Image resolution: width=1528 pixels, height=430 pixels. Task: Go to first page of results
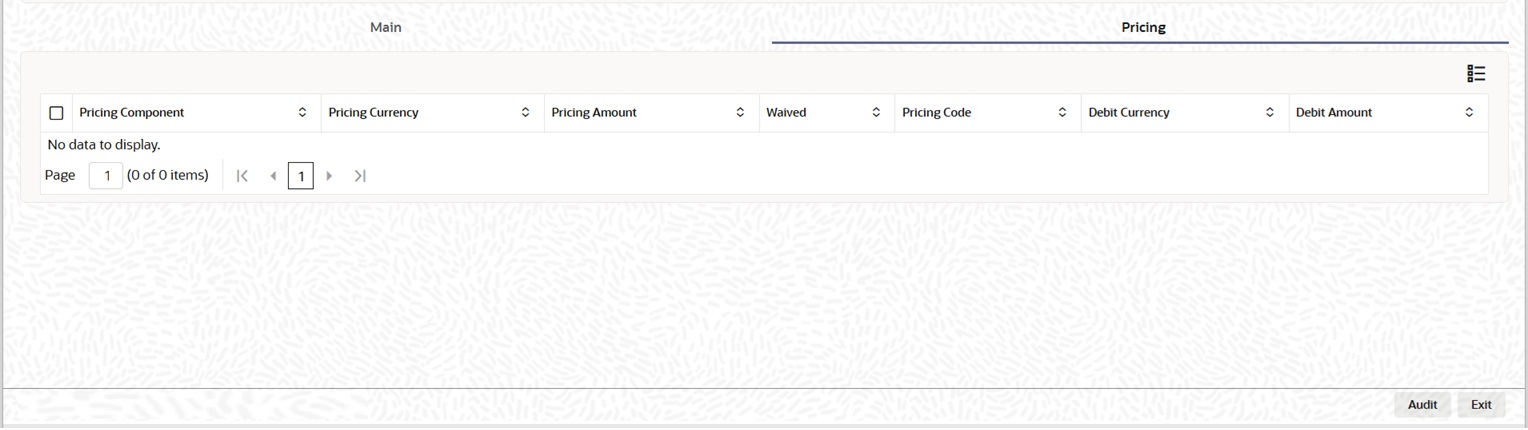click(242, 176)
